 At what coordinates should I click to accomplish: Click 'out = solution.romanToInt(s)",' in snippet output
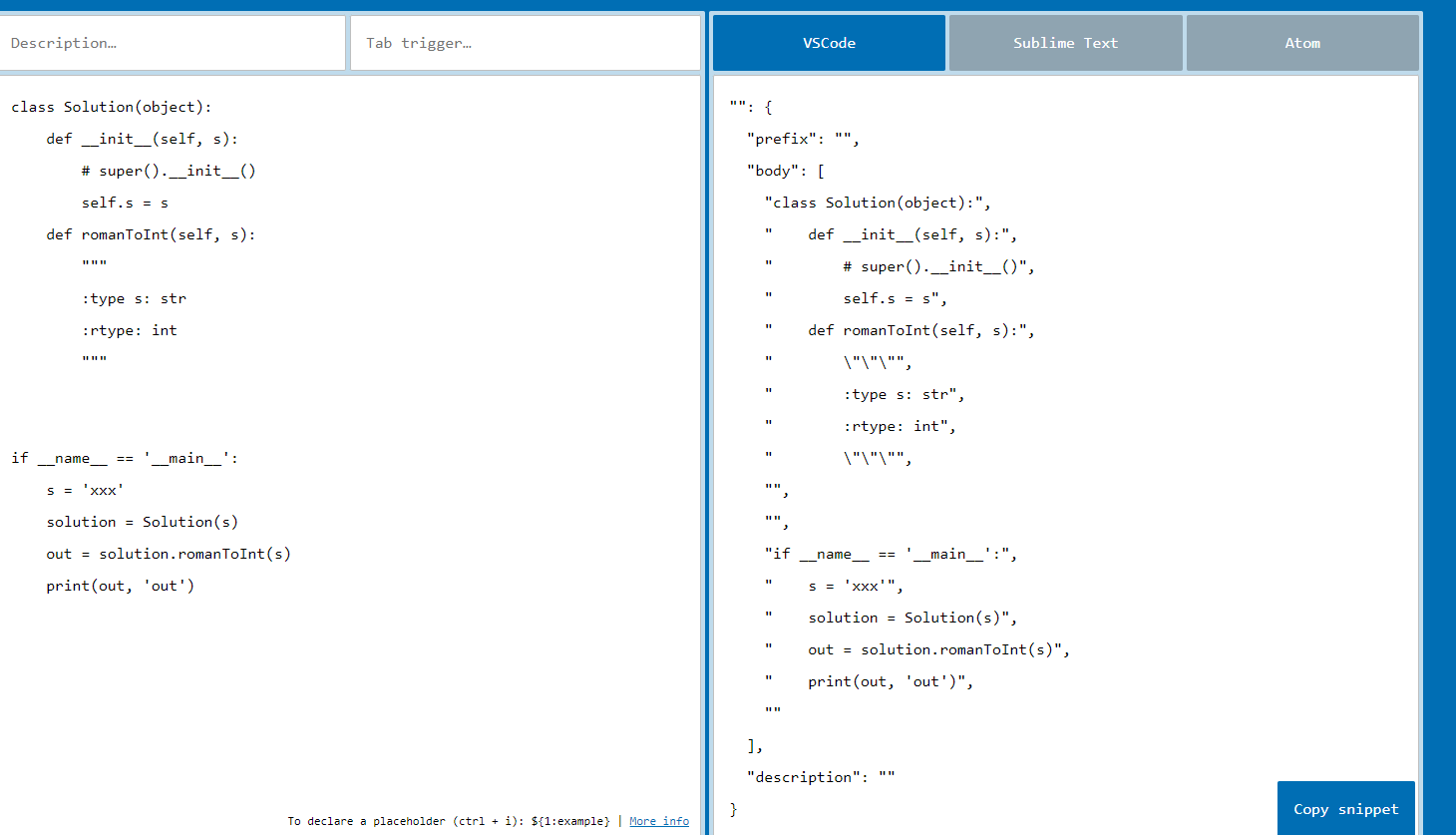tap(938, 649)
